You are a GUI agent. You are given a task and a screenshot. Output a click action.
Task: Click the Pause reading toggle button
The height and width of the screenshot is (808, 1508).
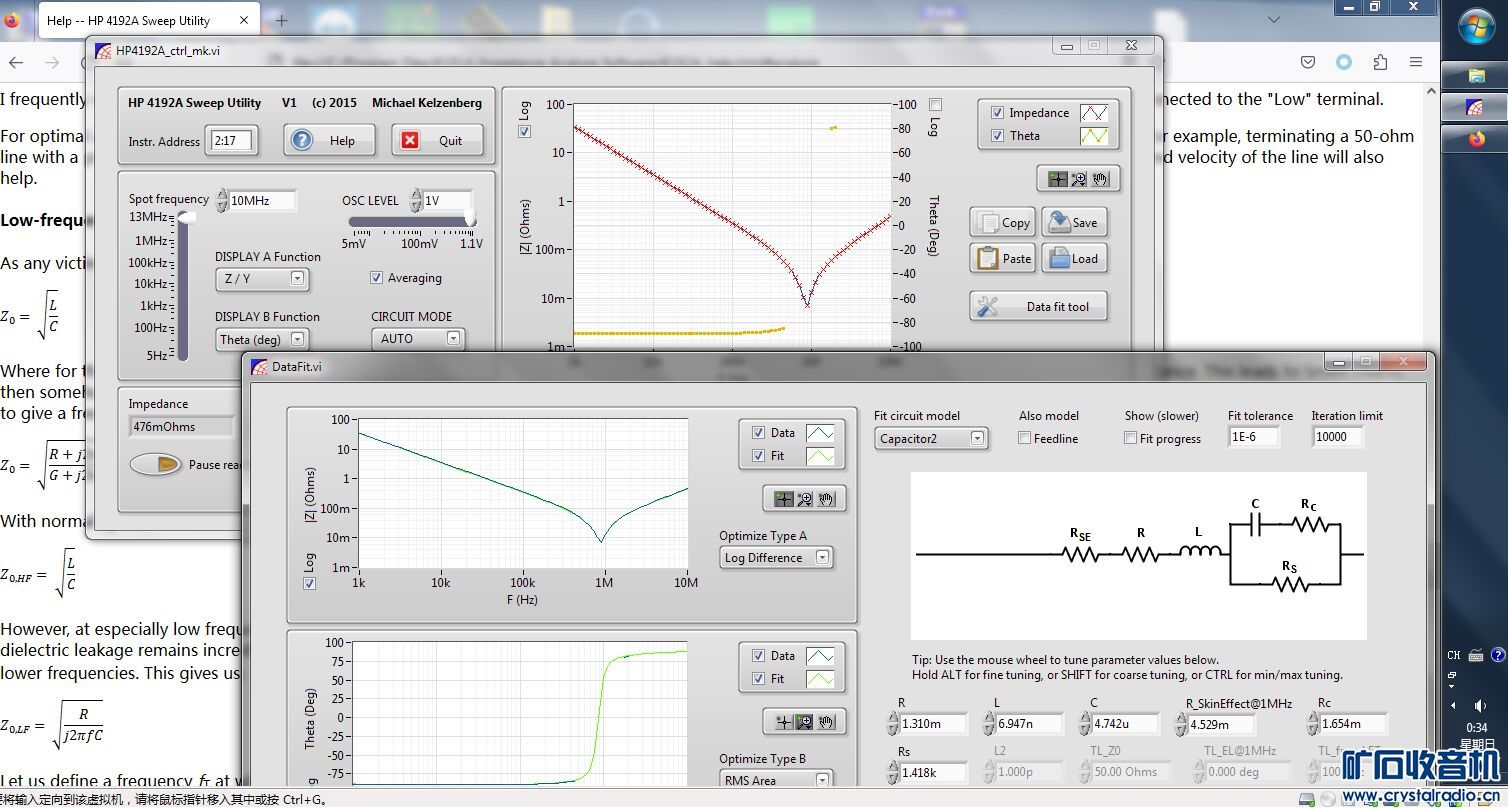coord(156,464)
